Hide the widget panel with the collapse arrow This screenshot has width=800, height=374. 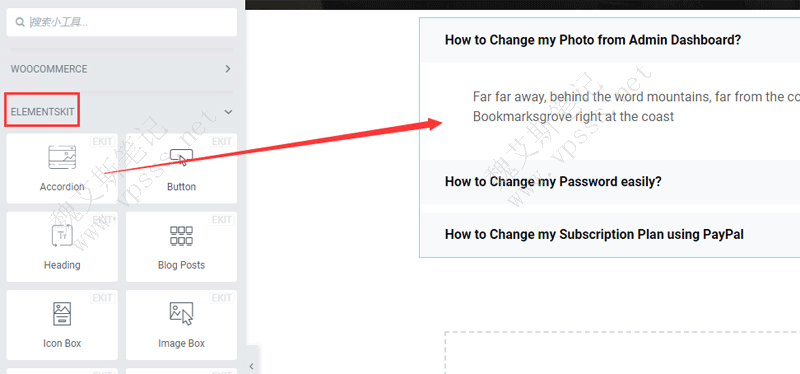pyautogui.click(x=252, y=366)
